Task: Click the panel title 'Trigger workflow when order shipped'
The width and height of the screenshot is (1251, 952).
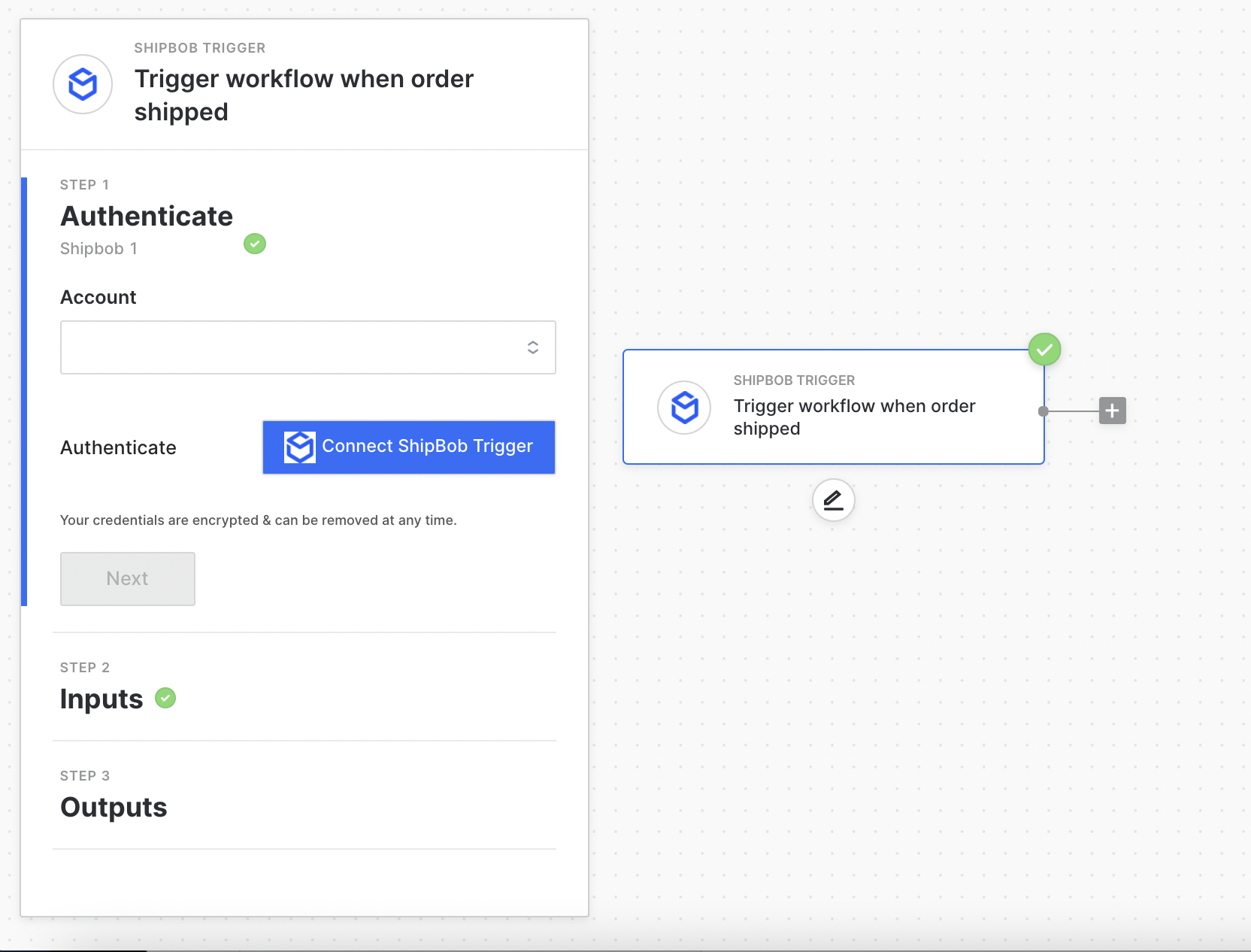Action: [304, 95]
